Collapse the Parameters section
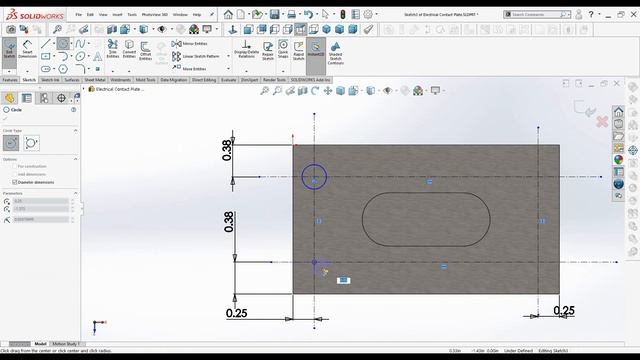640x360 pixels. coord(76,193)
